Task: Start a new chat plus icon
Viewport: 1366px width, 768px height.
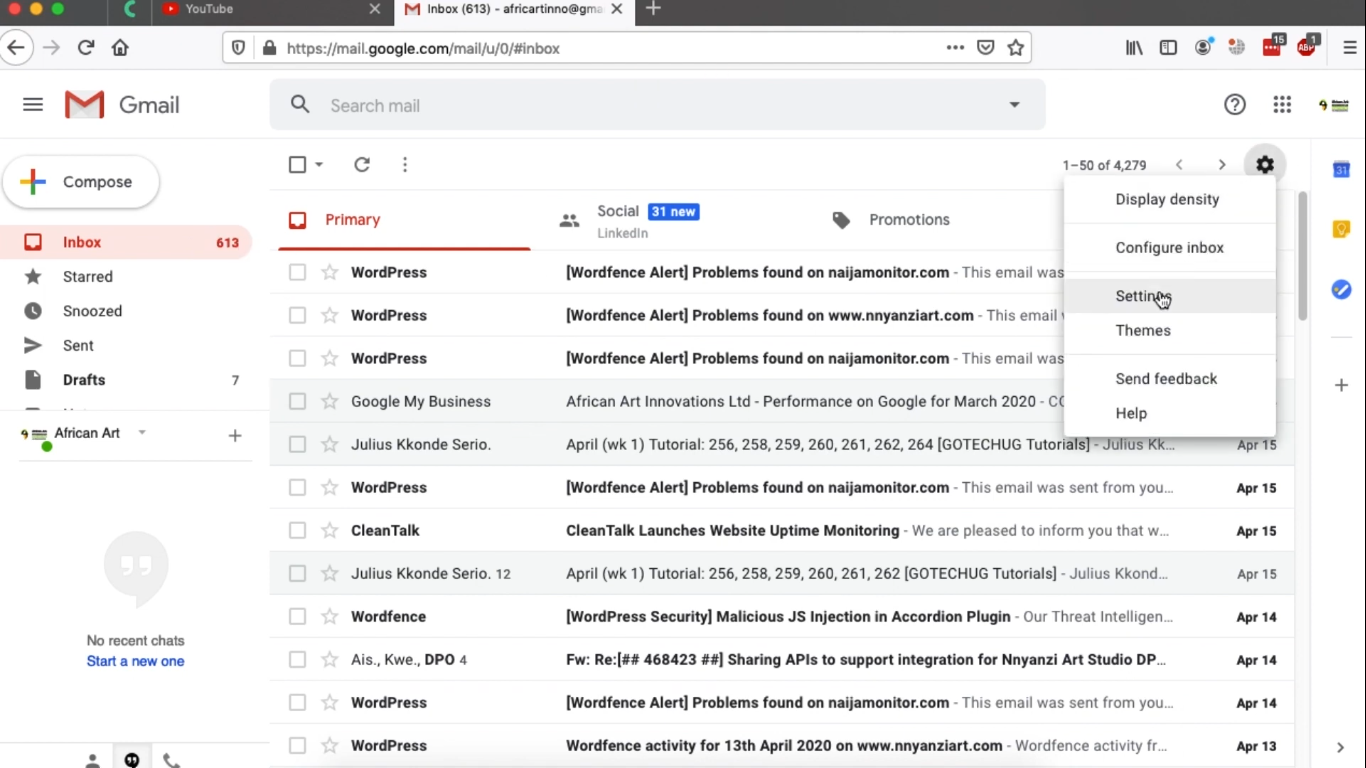Action: [x=235, y=435]
